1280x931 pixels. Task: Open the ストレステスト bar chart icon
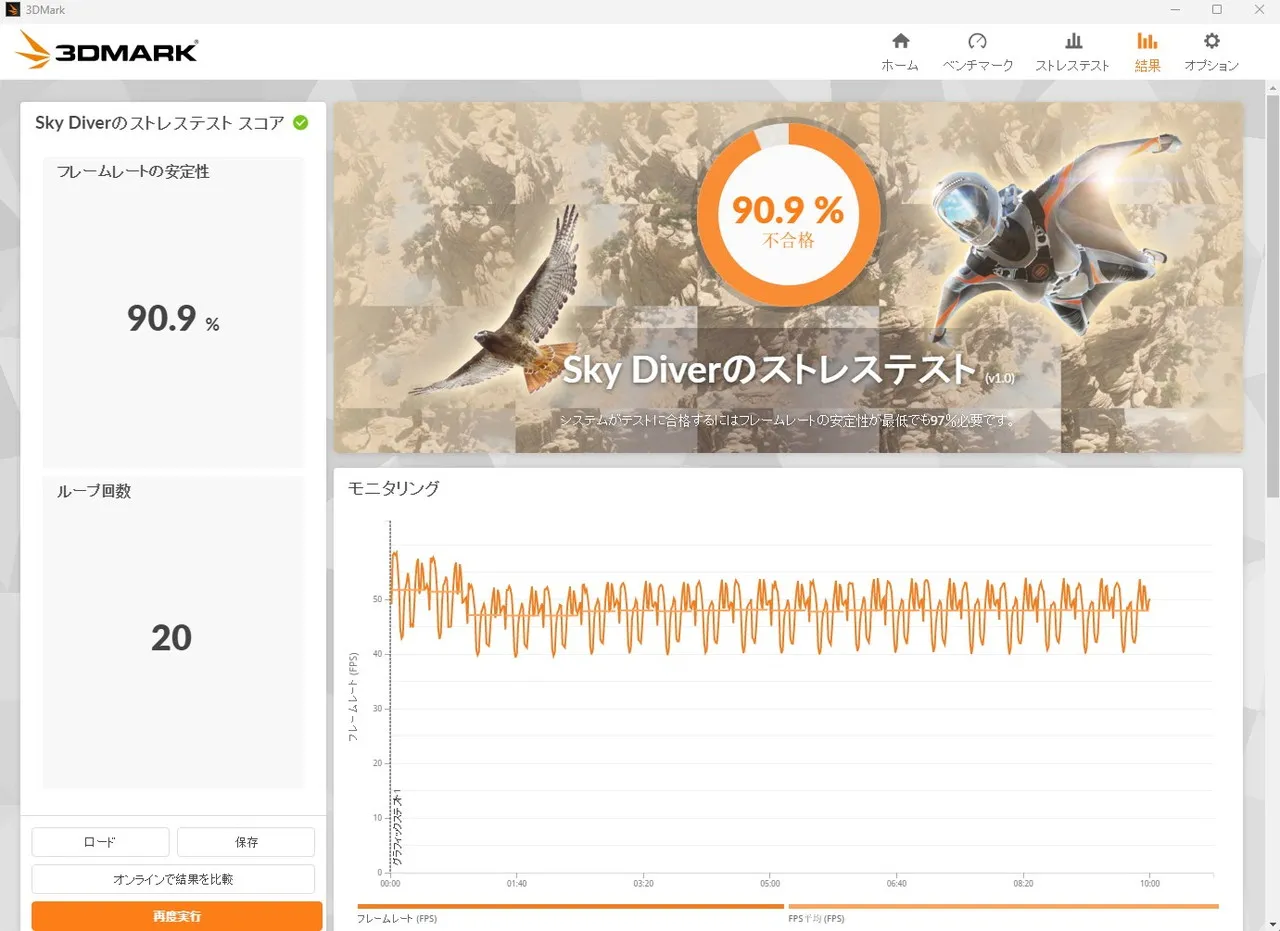1072,42
